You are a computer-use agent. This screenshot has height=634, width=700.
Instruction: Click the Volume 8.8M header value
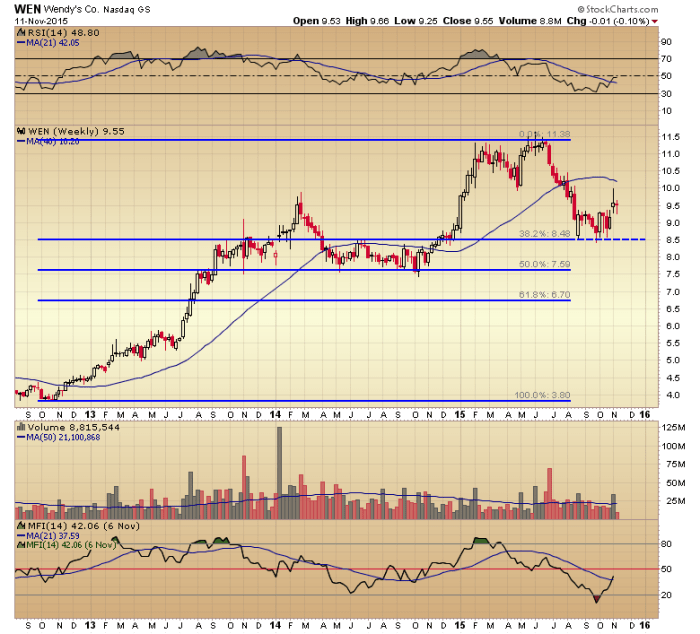tap(530, 21)
